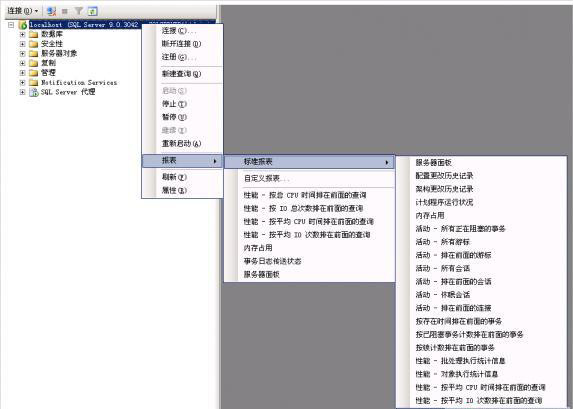The image size is (573, 409).
Task: Select the localhost server node icon
Action: [x=23, y=25]
